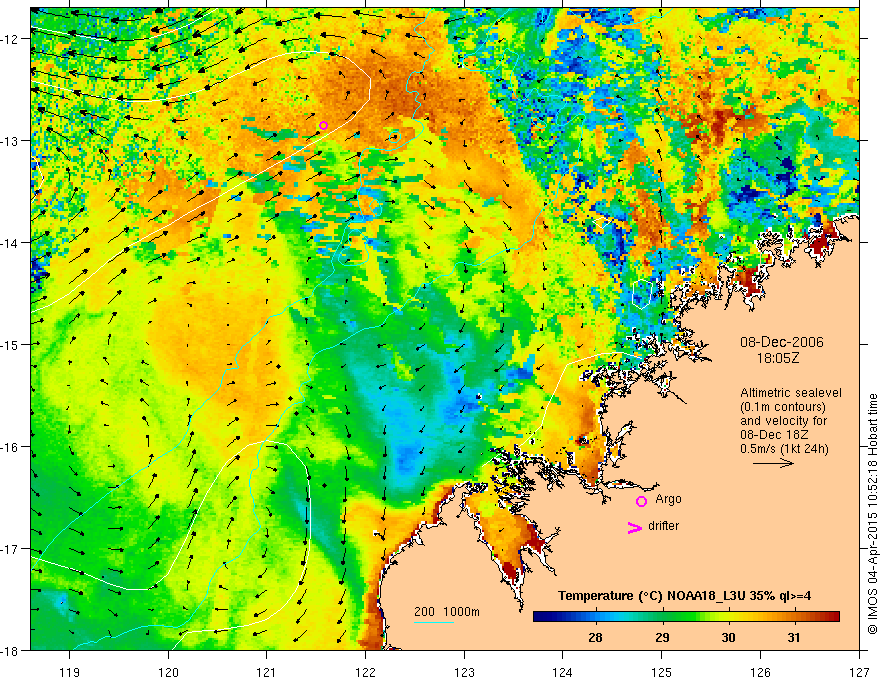Screen dimensions: 880x680
Task: Click the latitude axis label -15
Action: 11,344
